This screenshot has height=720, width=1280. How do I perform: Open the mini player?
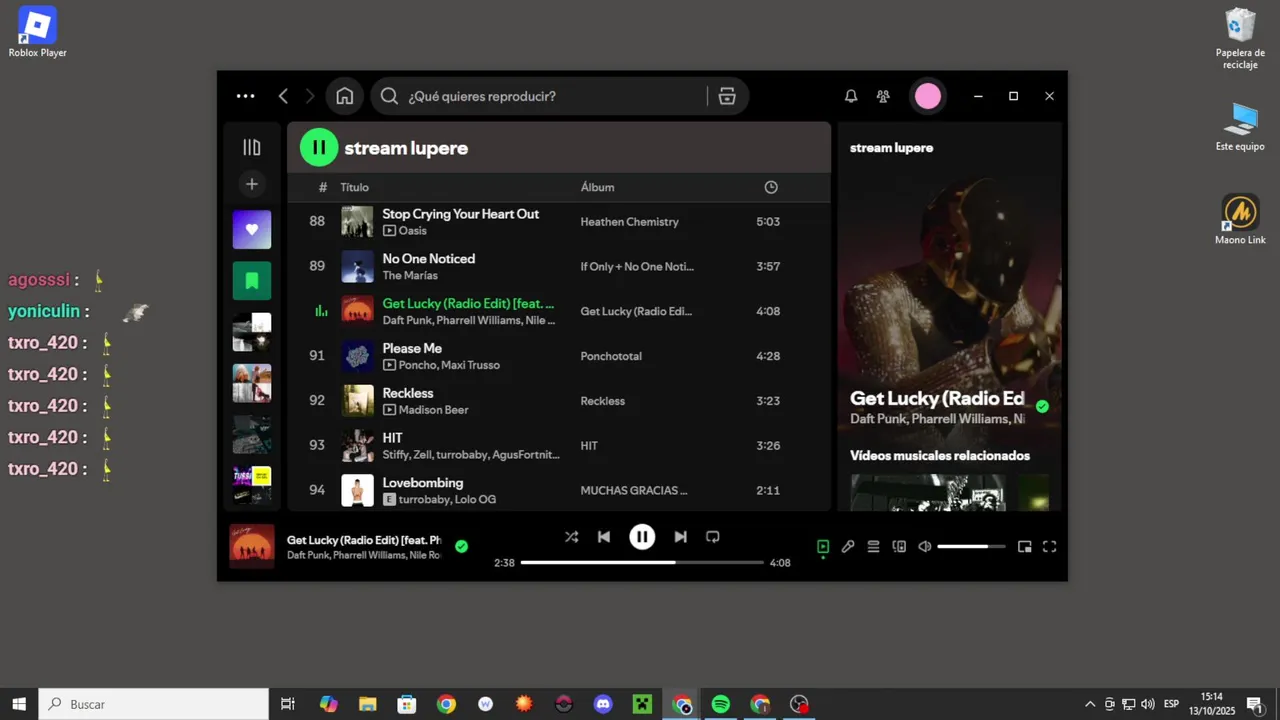click(1024, 547)
